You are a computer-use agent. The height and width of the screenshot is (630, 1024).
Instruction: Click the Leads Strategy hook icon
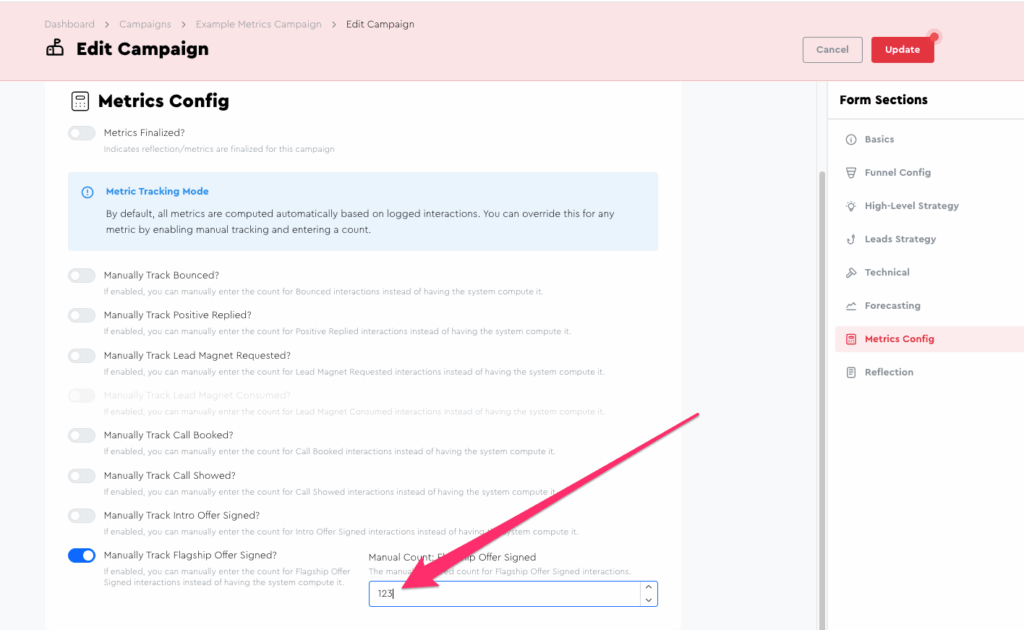tap(851, 240)
